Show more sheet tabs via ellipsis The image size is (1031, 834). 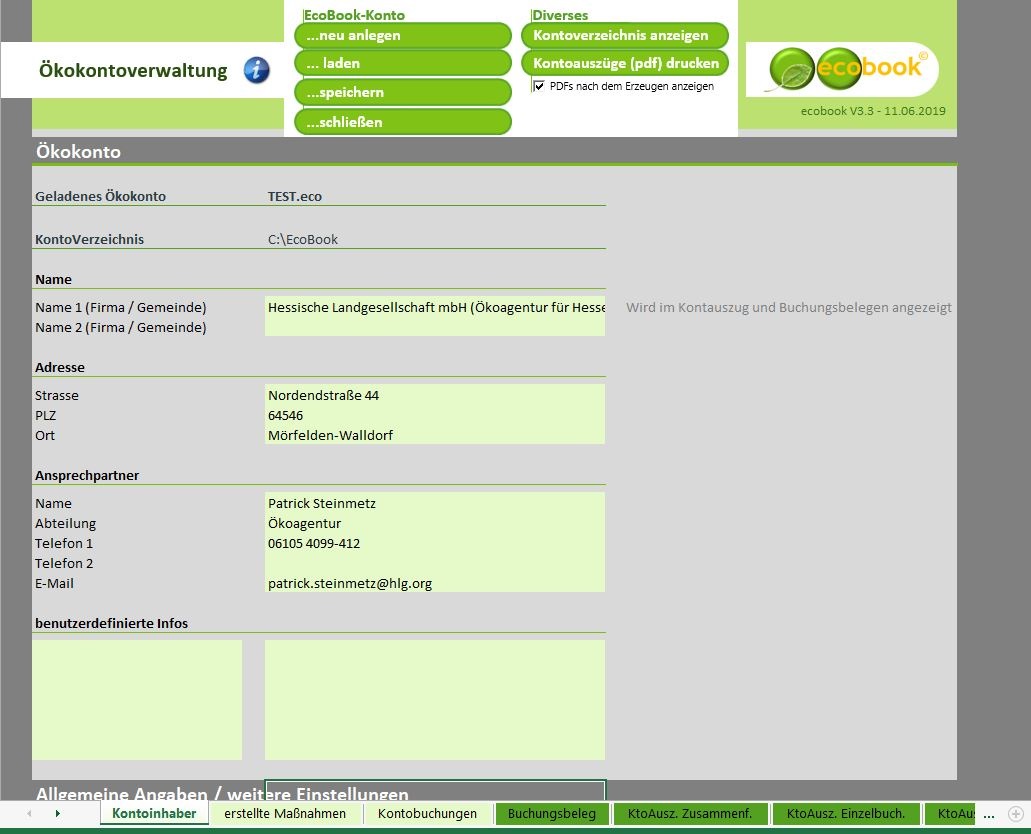point(989,814)
